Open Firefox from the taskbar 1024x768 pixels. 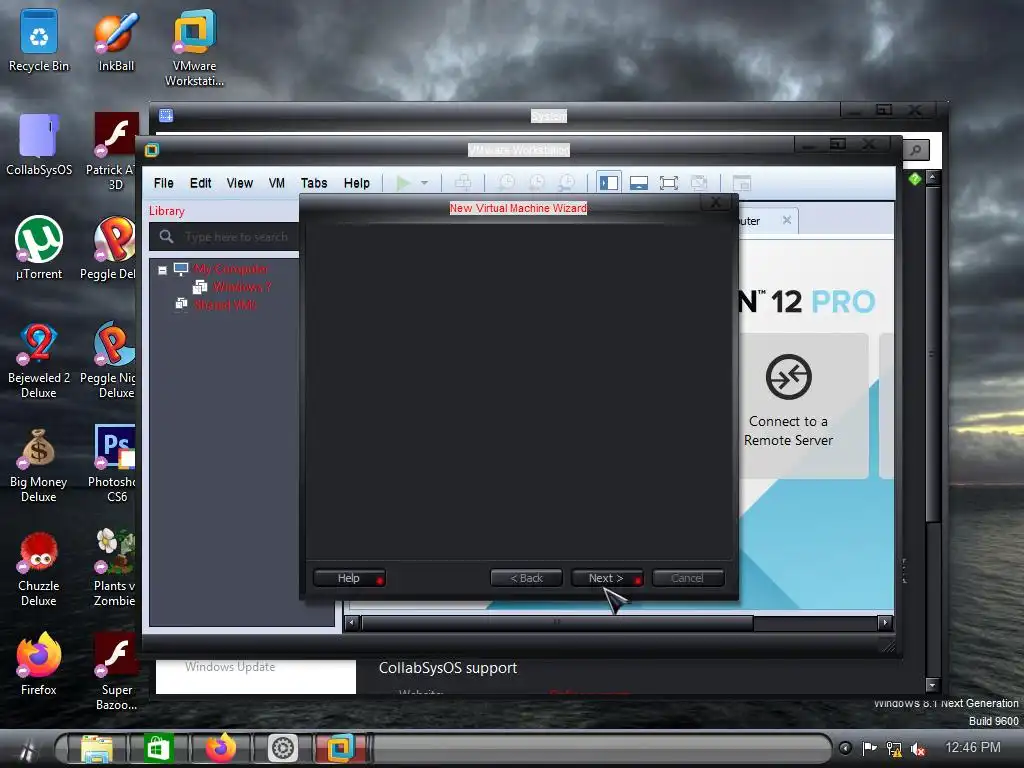(221, 748)
